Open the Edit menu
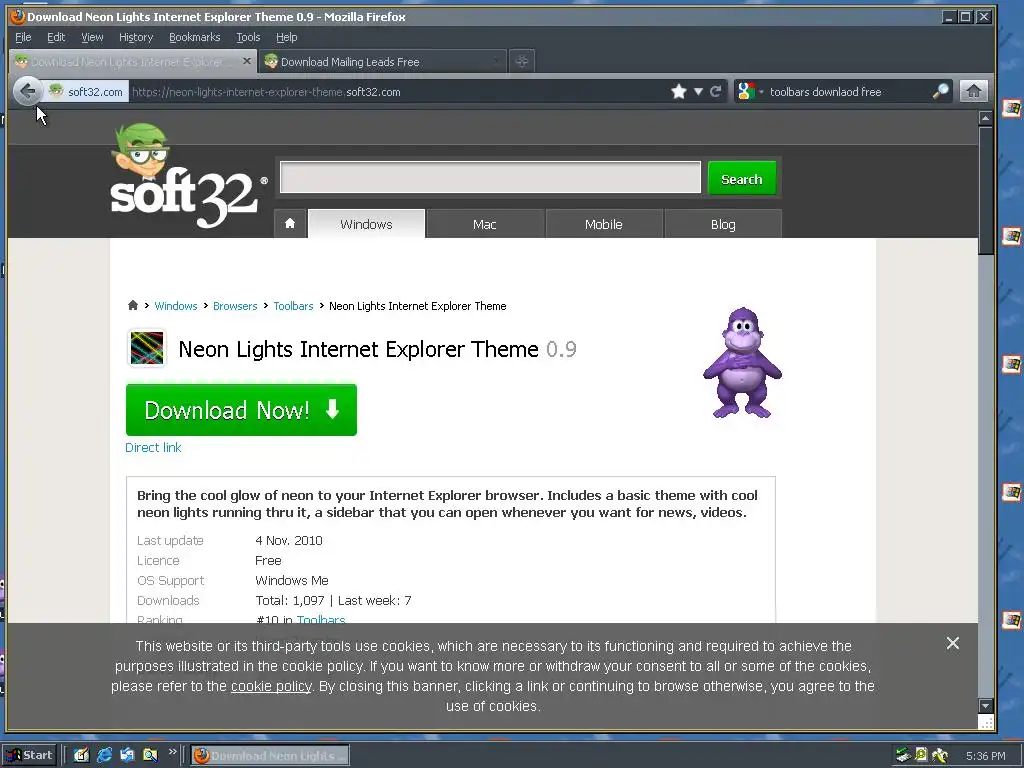 (56, 37)
